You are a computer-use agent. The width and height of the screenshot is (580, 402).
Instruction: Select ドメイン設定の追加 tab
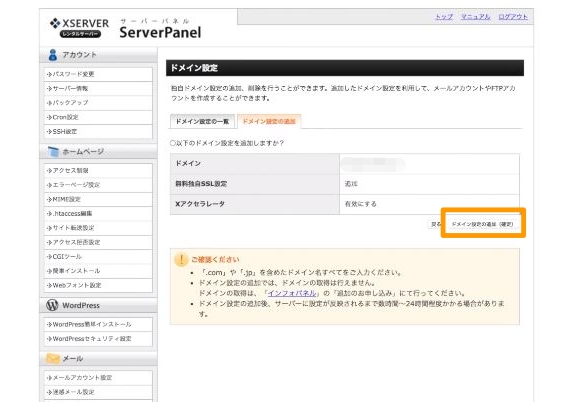coord(269,121)
